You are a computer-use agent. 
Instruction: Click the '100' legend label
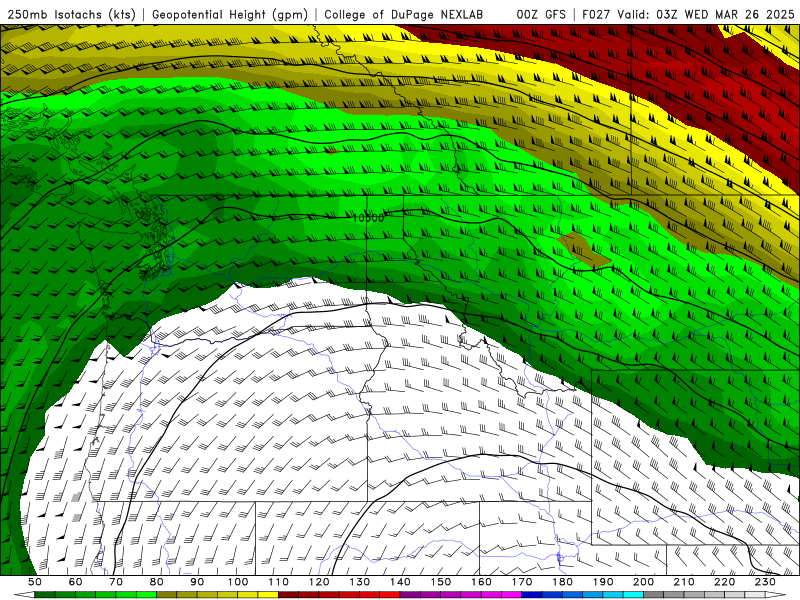click(x=238, y=582)
